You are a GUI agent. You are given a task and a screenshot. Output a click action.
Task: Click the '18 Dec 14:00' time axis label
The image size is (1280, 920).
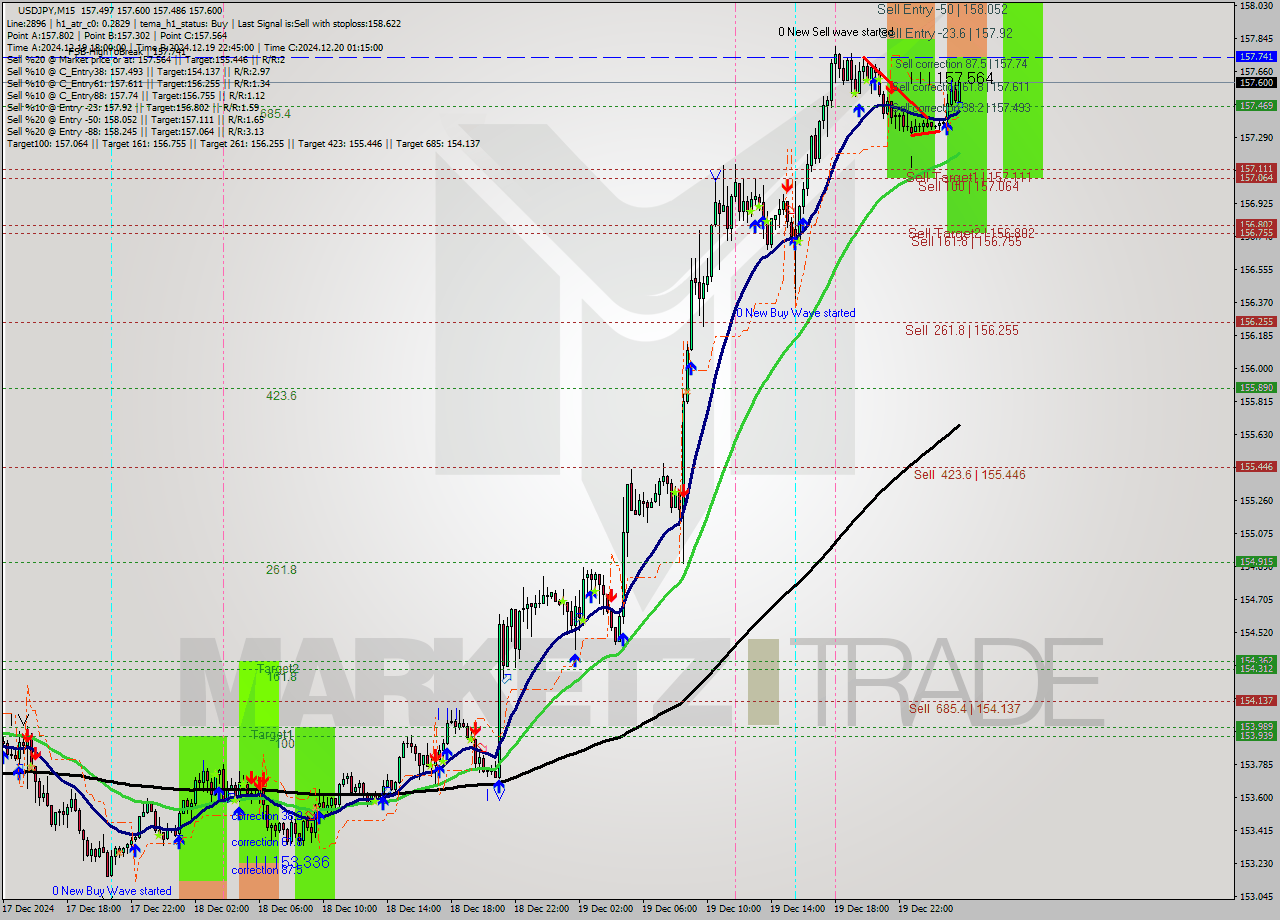click(x=413, y=909)
